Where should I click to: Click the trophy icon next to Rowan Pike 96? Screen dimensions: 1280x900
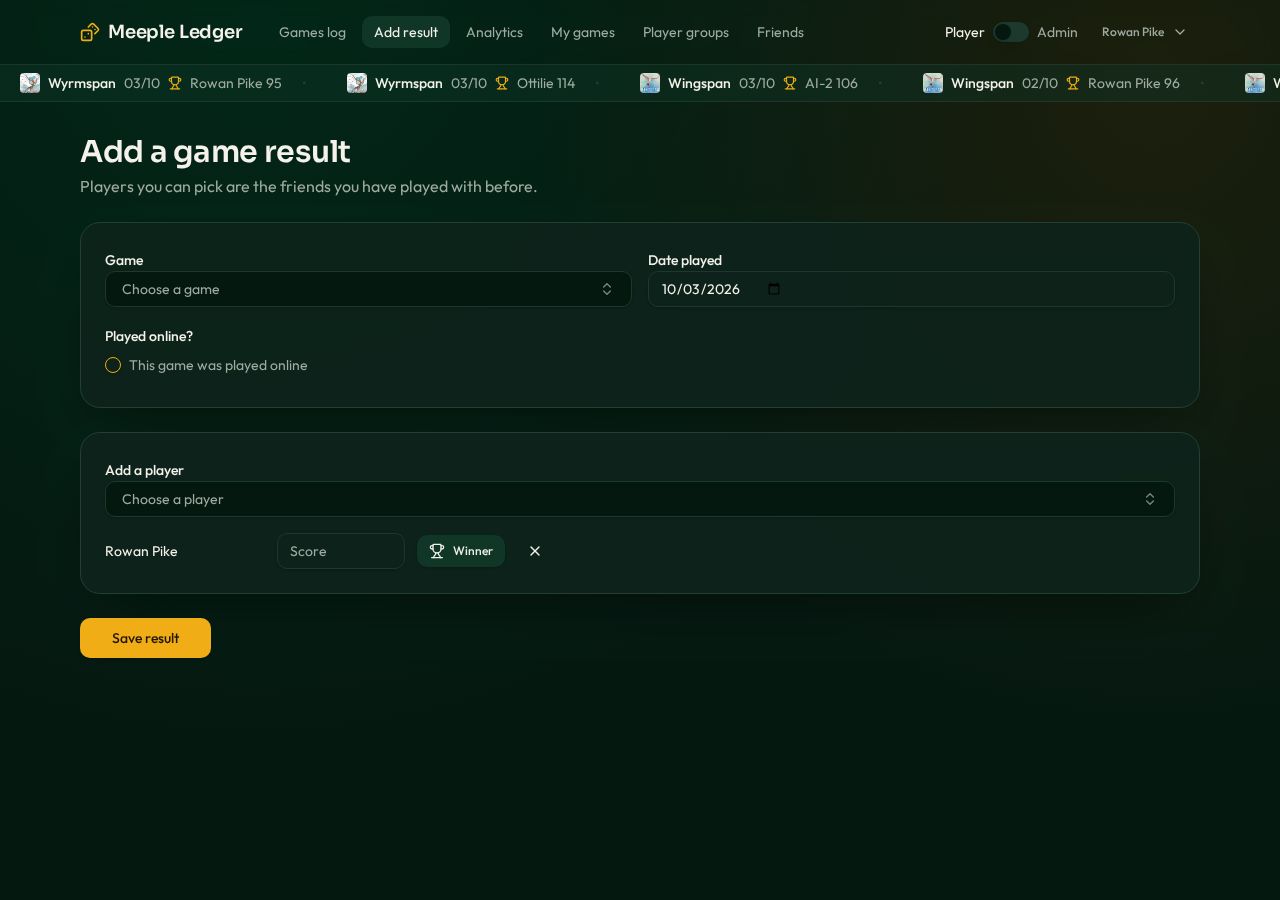coord(1073,83)
